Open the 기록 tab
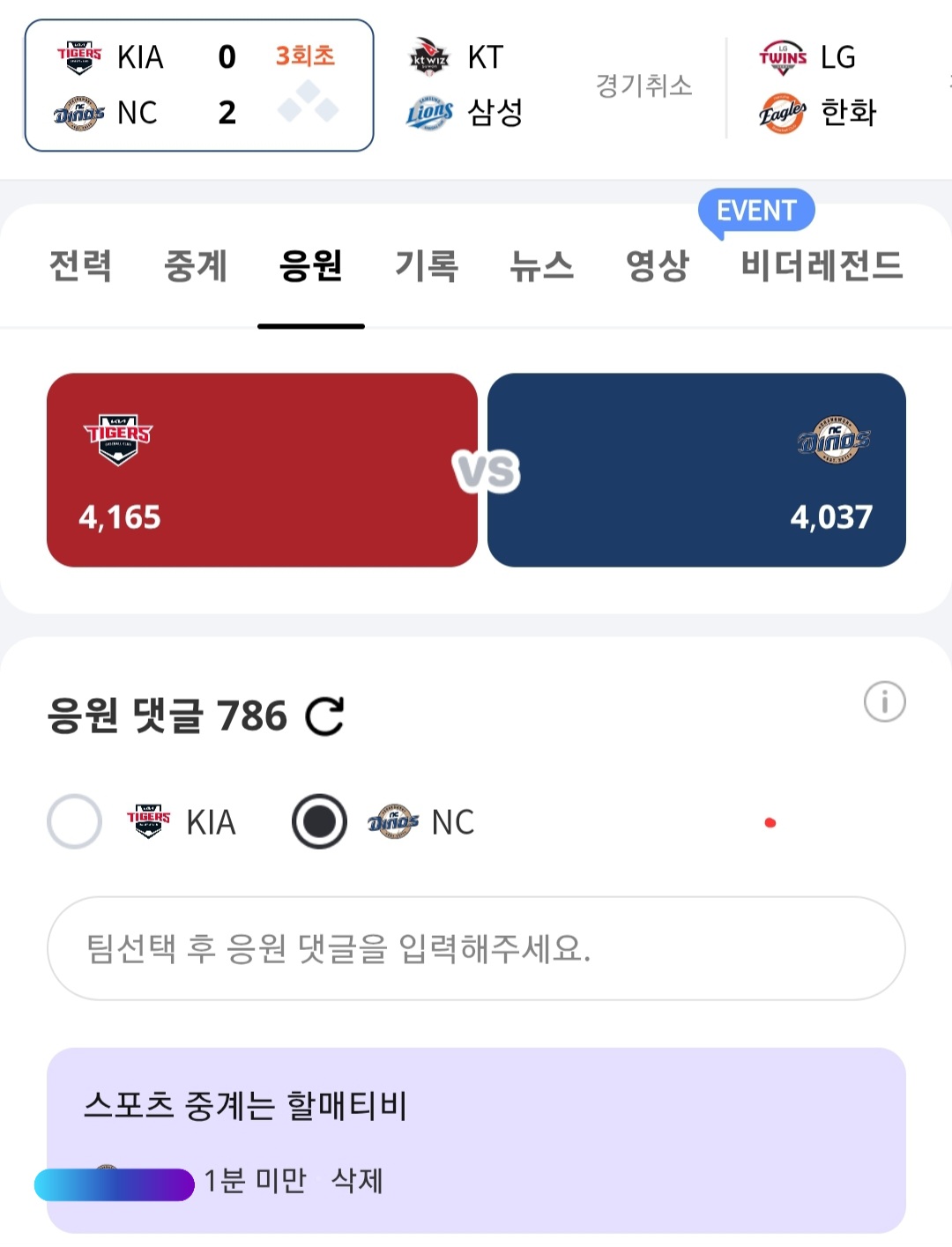 [427, 266]
